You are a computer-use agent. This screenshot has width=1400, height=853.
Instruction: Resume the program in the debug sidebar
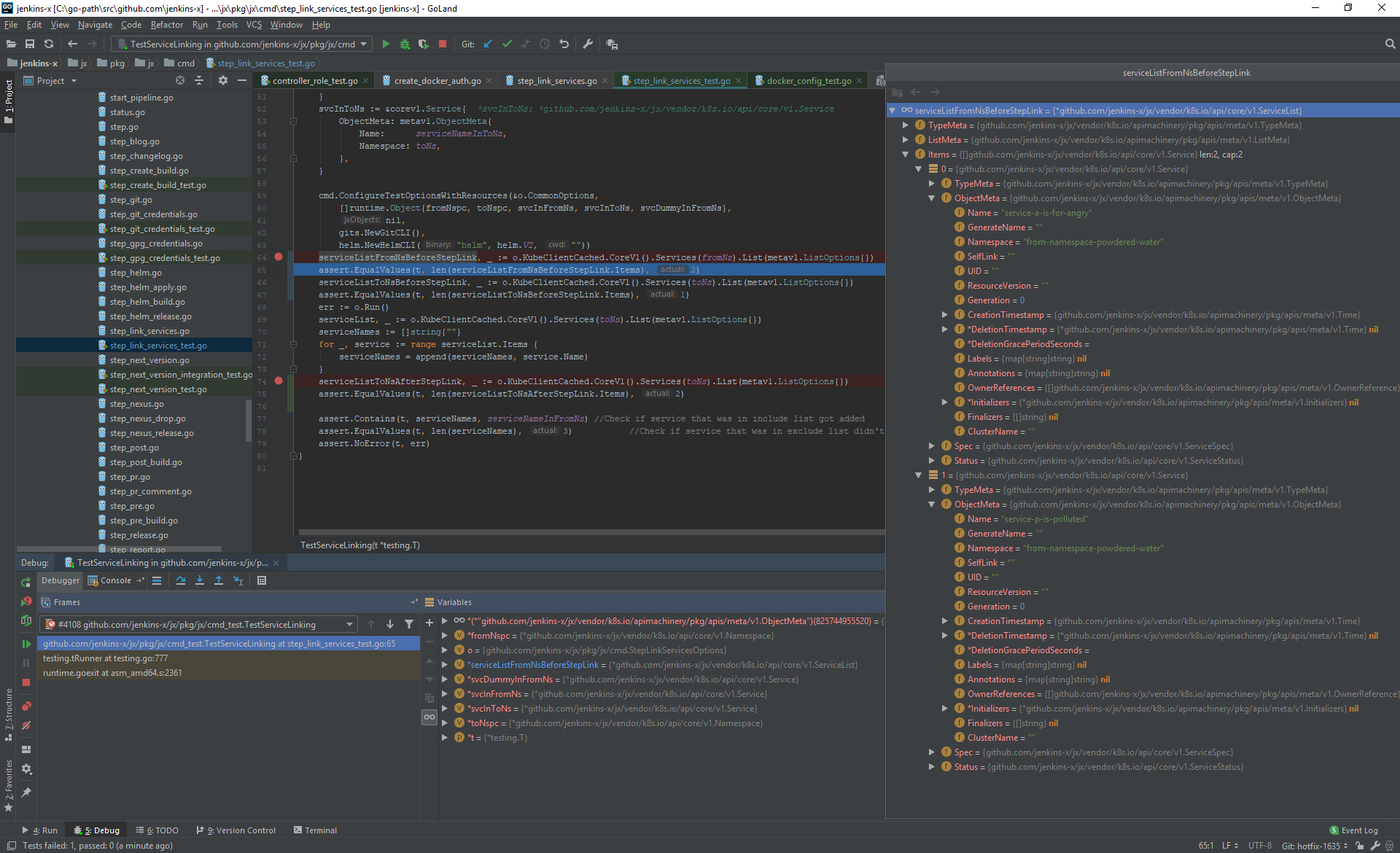[x=26, y=644]
